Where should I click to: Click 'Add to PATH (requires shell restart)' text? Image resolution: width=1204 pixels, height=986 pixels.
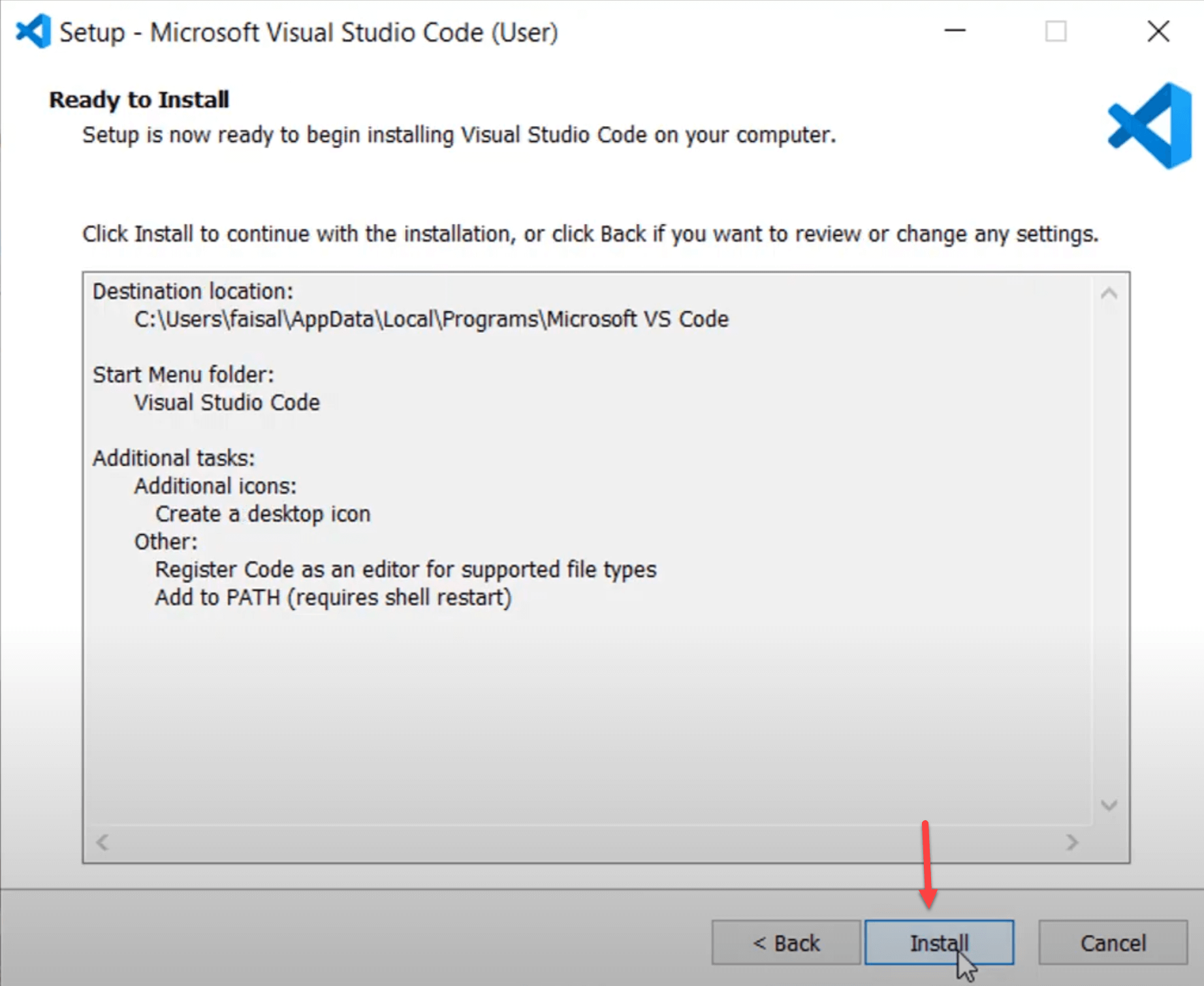(x=333, y=597)
